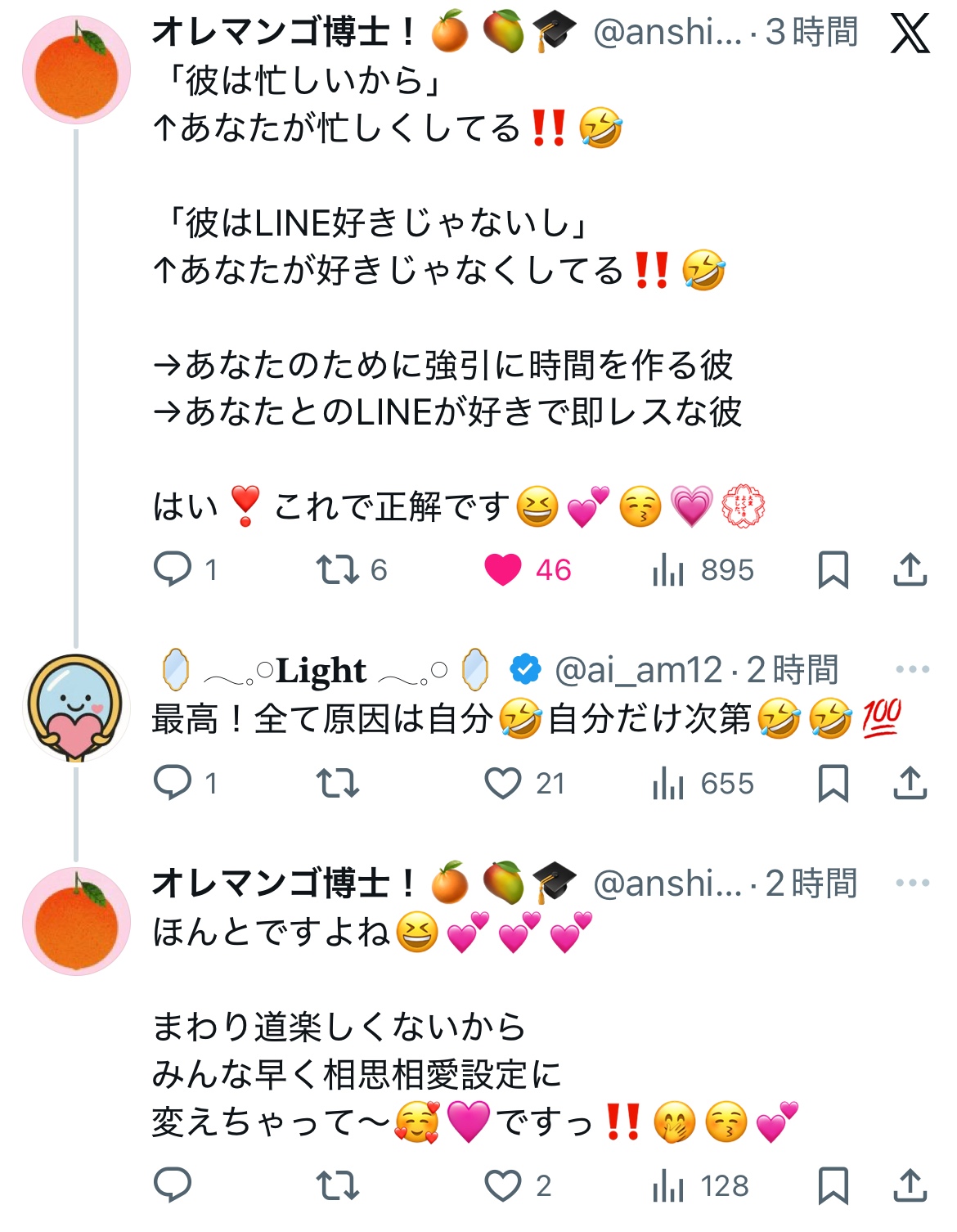Screen dimensions: 957x1232
Task: Like the last reply with 2 likes
Action: pyautogui.click(x=503, y=1185)
